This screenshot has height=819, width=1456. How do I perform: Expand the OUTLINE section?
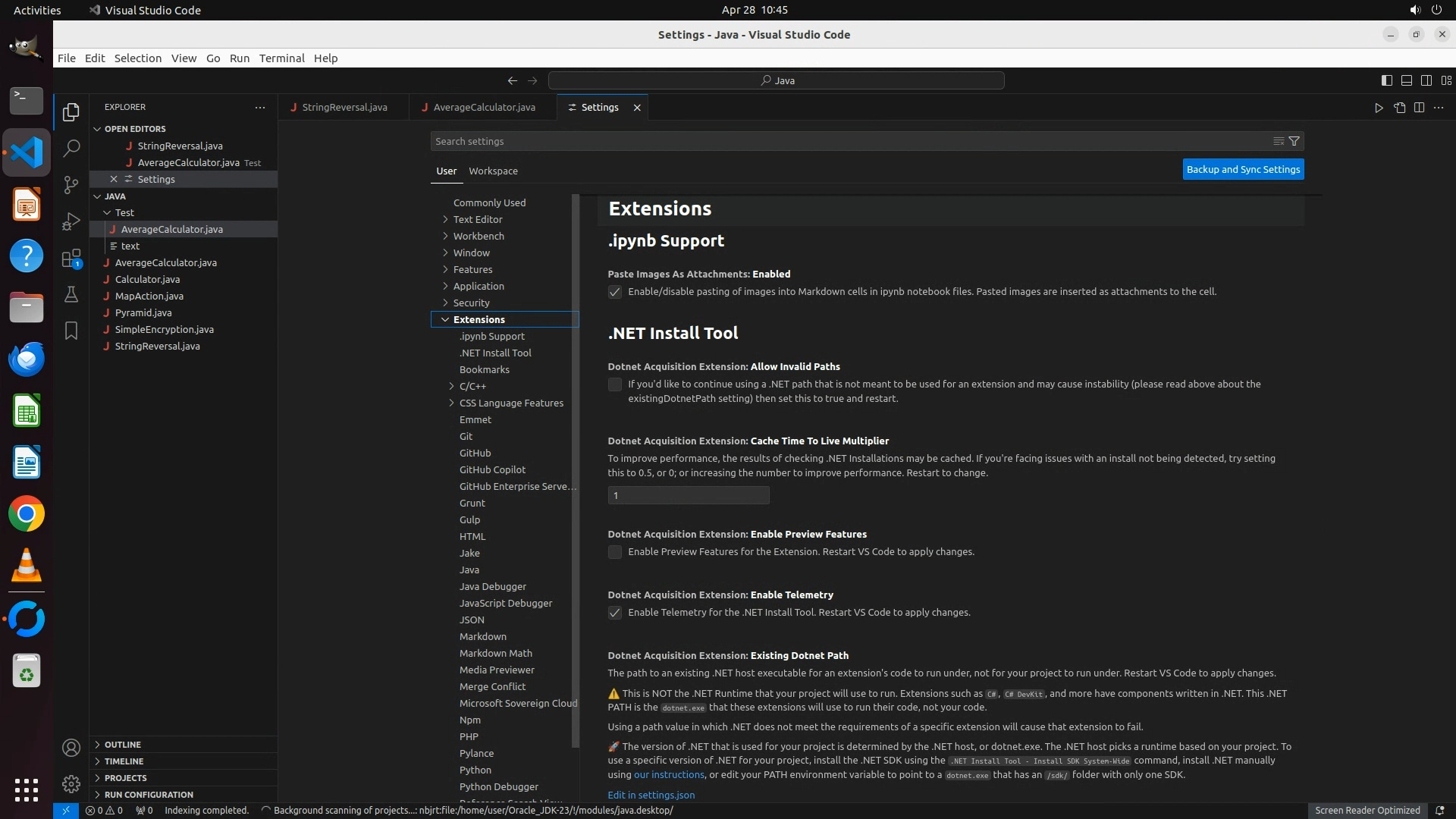click(123, 745)
